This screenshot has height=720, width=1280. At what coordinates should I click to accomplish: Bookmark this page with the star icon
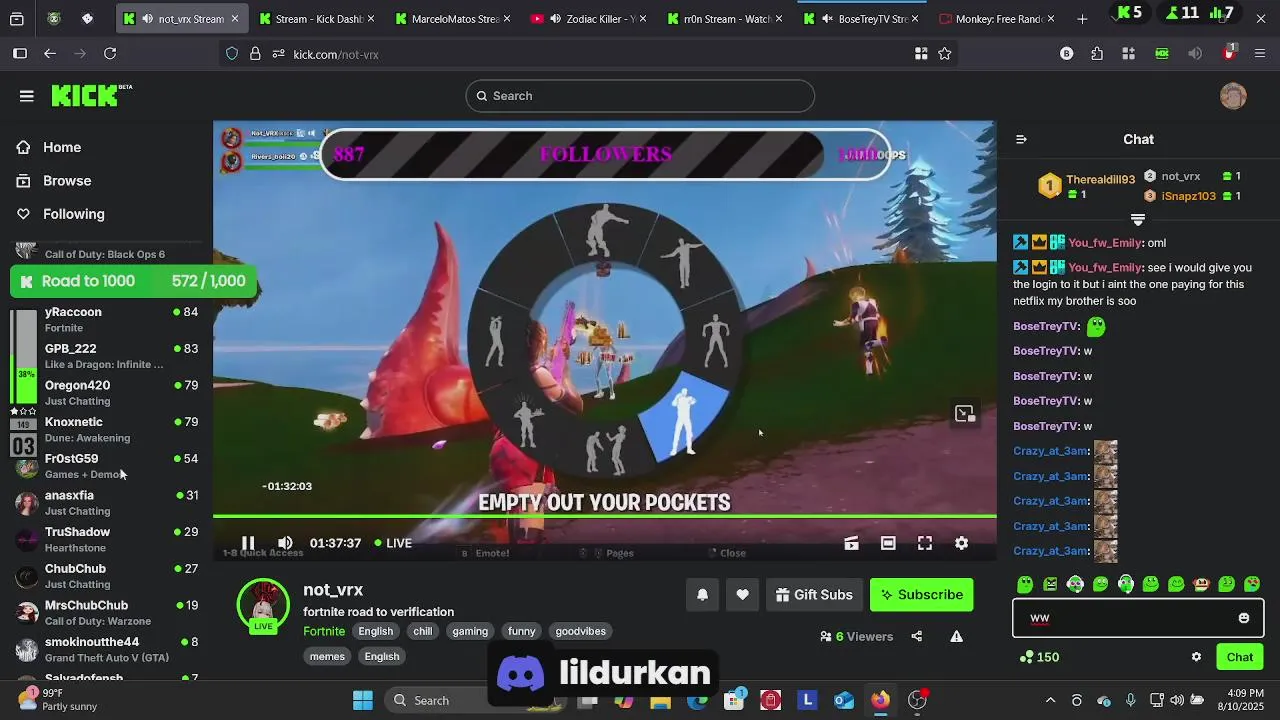pyautogui.click(x=944, y=54)
